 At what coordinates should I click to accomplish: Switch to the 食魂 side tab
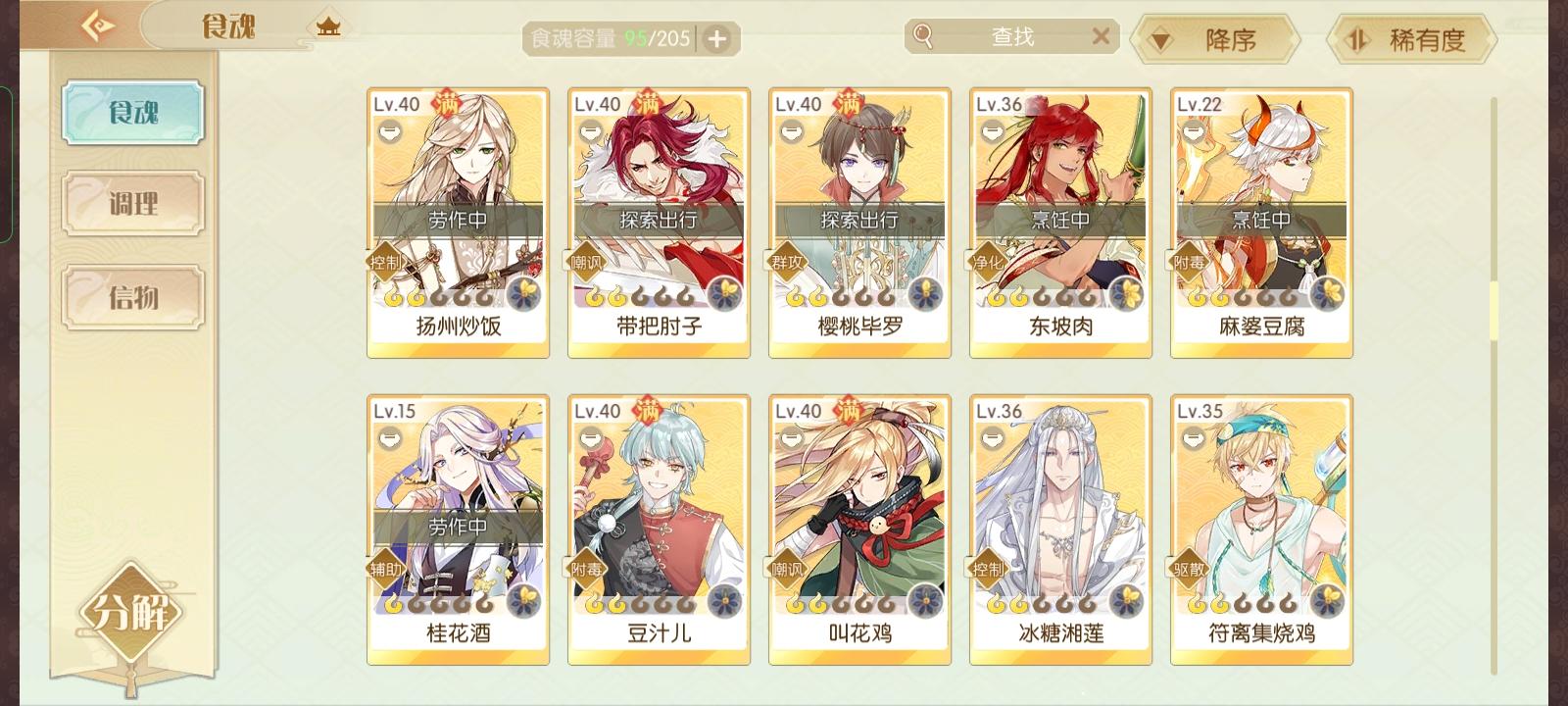coord(133,113)
